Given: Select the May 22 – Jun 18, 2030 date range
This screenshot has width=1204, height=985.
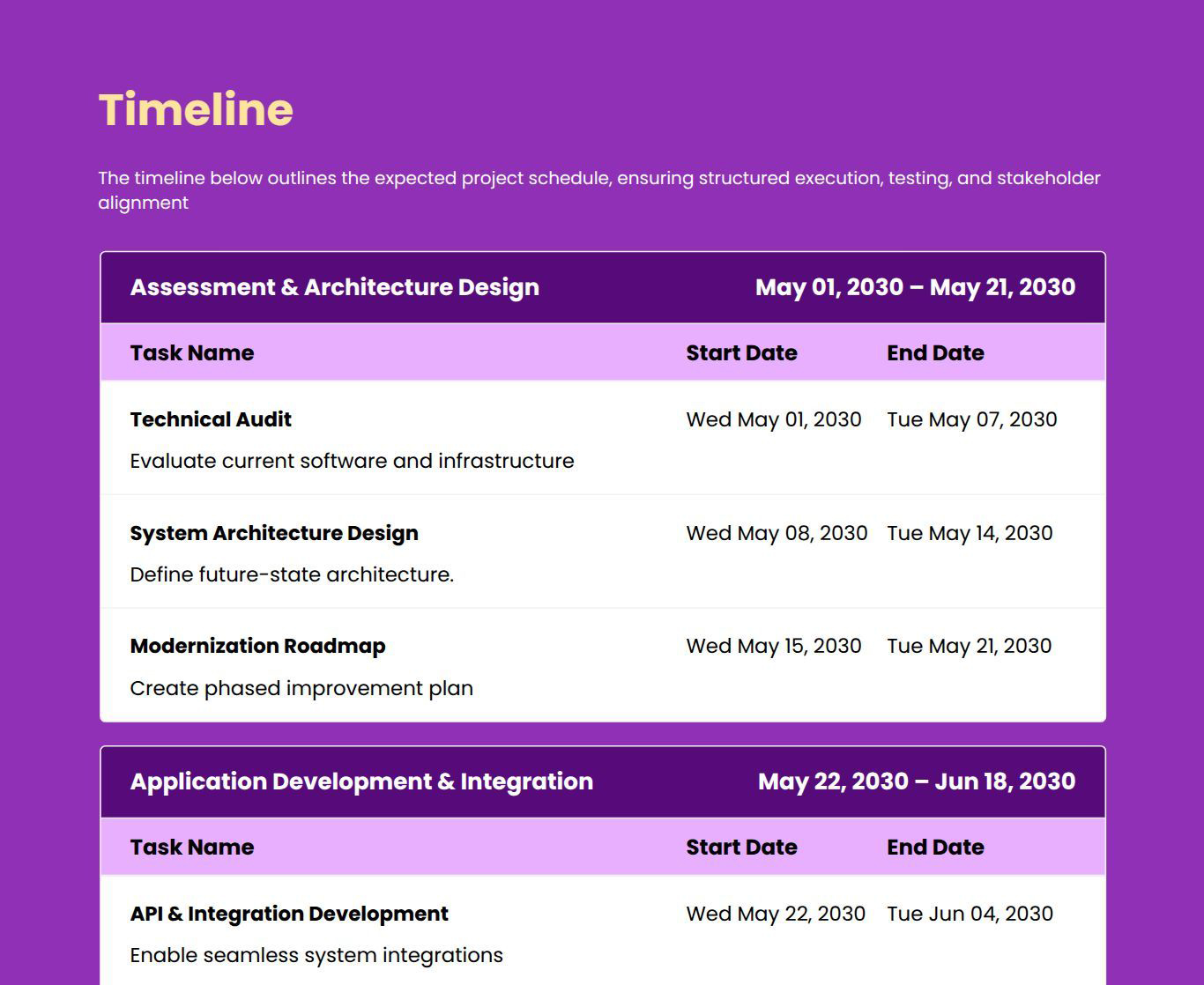Looking at the screenshot, I should [x=916, y=781].
